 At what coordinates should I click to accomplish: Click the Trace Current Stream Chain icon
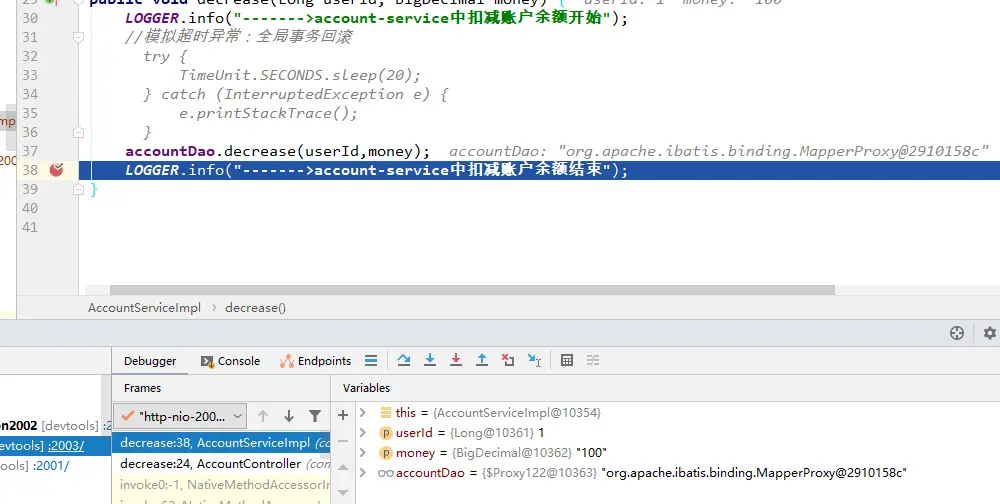pyautogui.click(x=592, y=360)
